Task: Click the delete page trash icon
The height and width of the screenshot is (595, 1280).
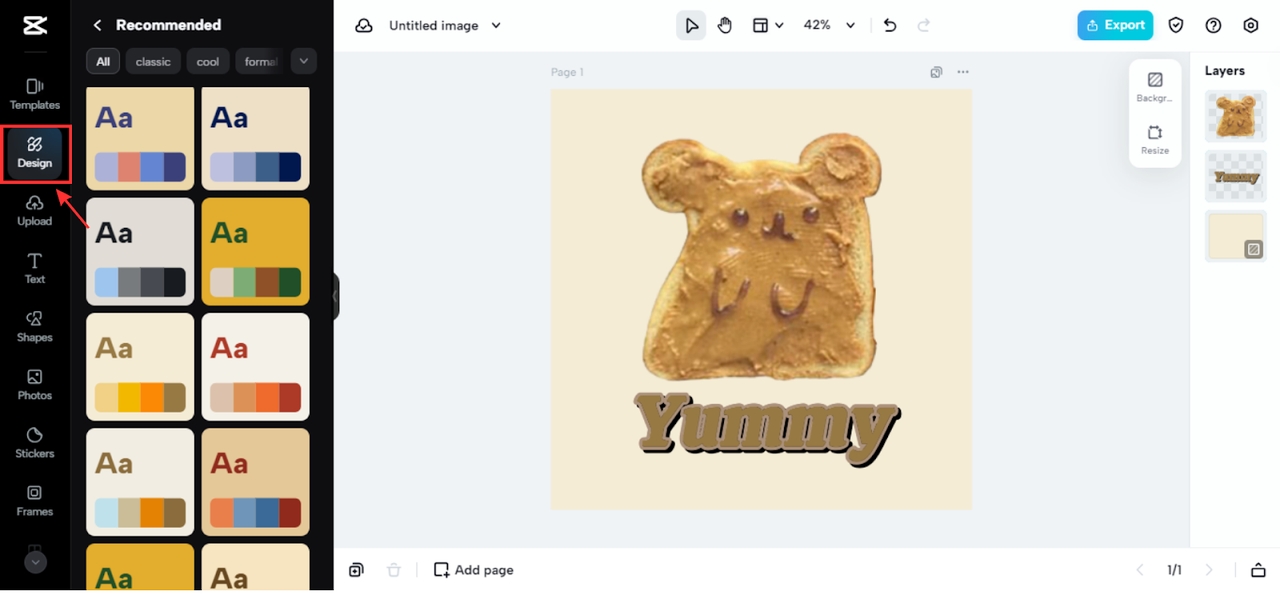Action: click(394, 570)
